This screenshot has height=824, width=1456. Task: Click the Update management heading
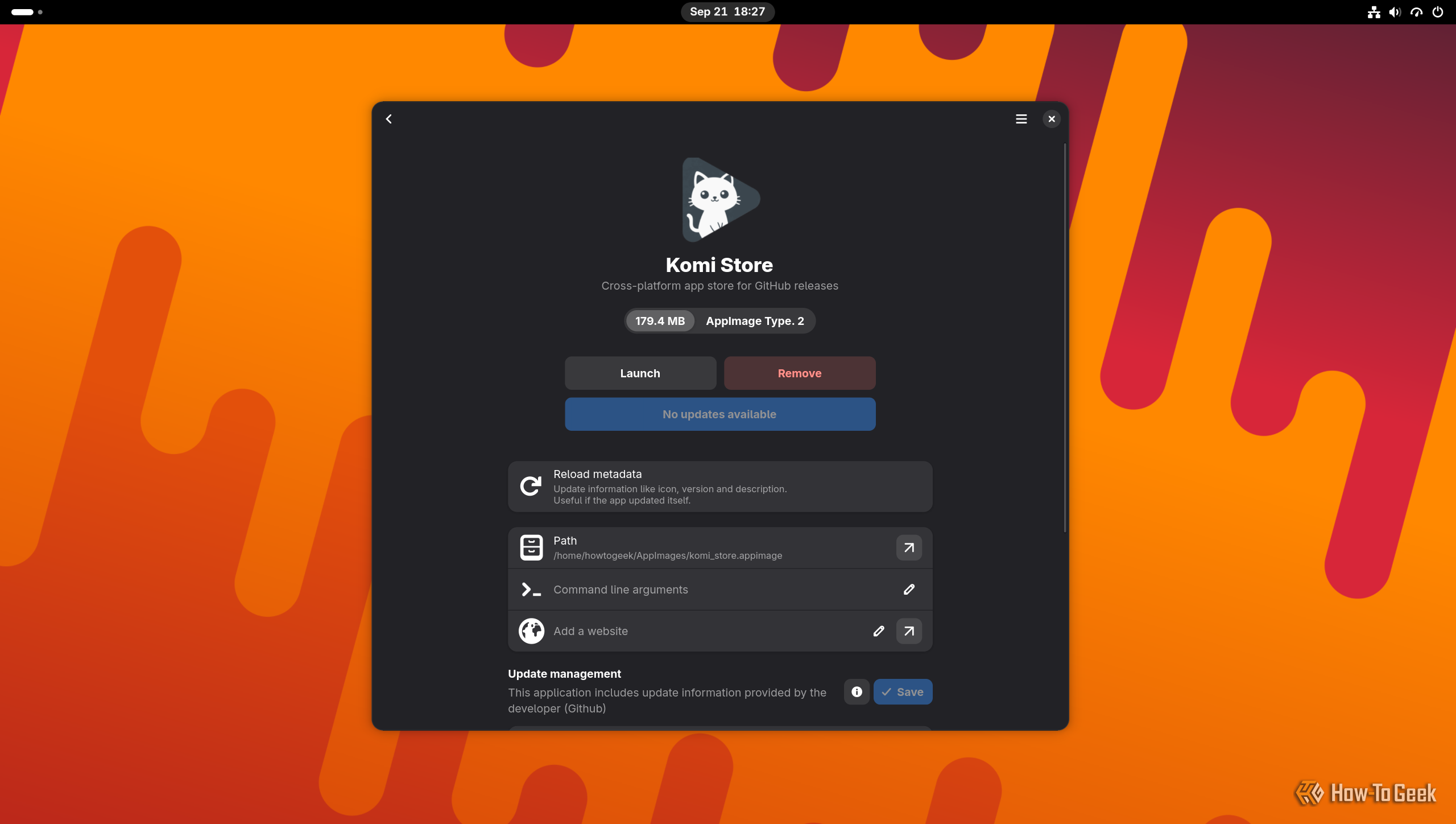tap(564, 673)
